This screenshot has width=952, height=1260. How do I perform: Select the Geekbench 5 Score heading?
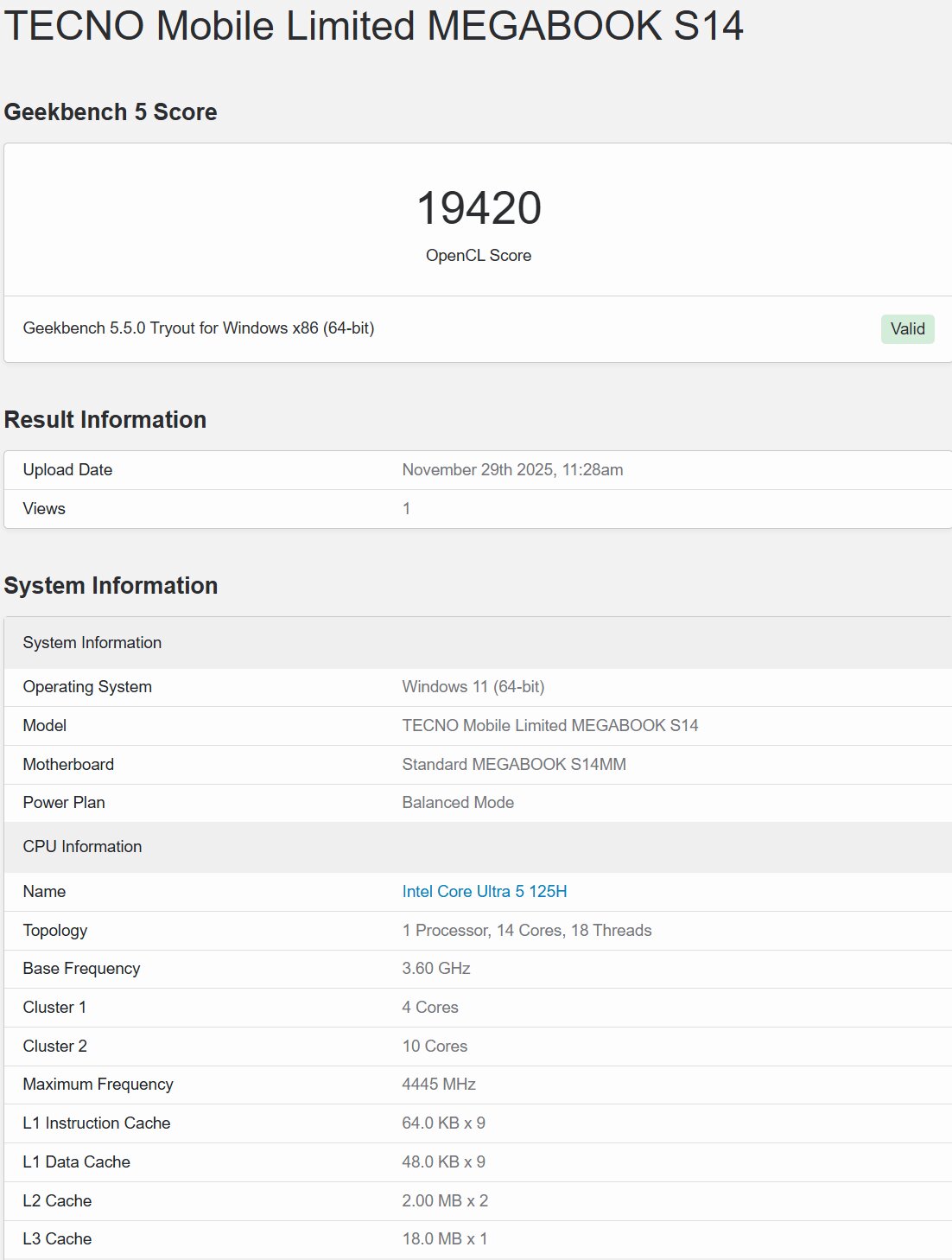[x=111, y=112]
